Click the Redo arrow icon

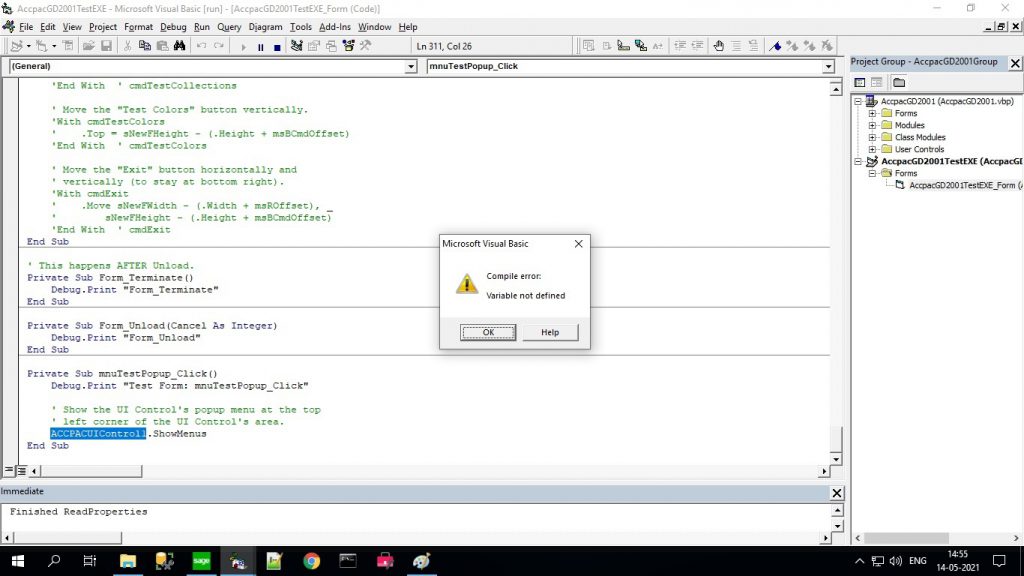pos(219,46)
